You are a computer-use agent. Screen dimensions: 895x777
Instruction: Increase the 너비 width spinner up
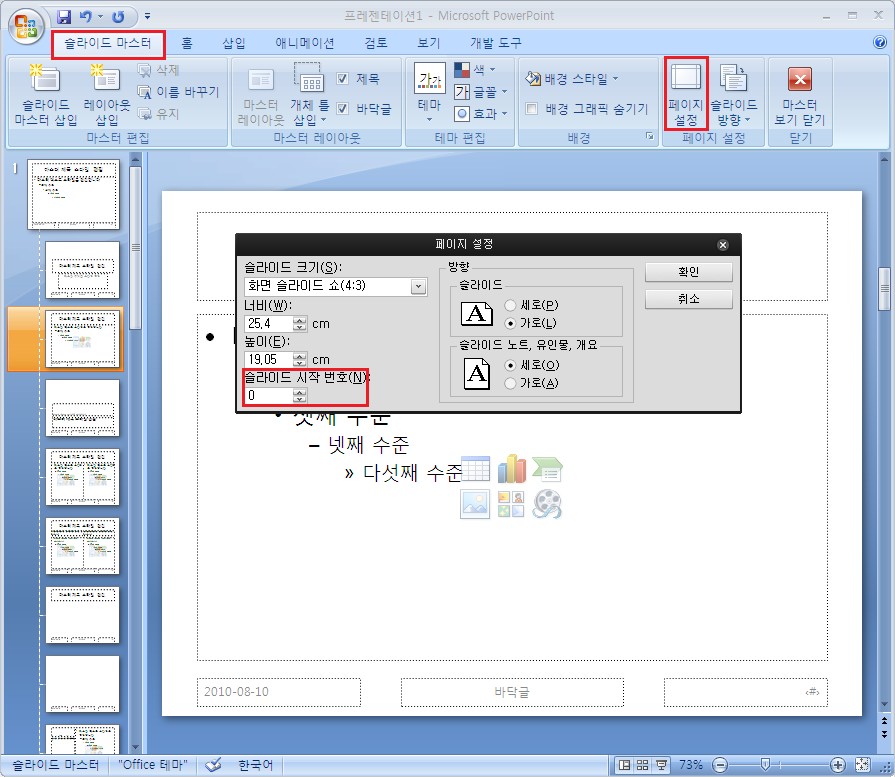[300, 320]
